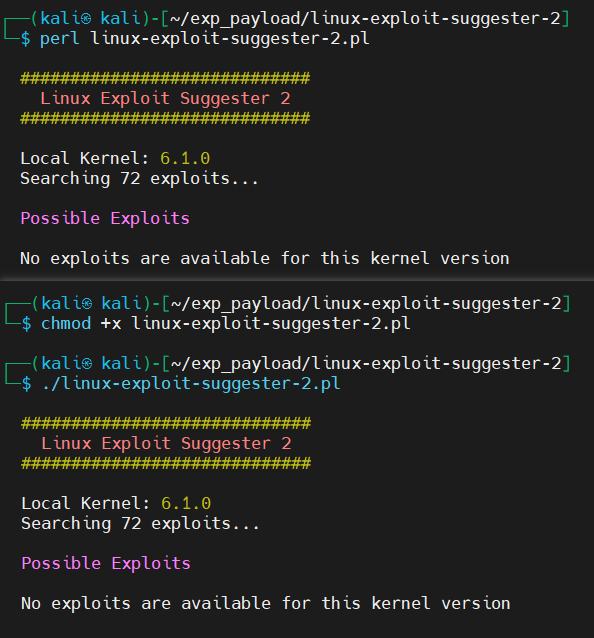
Task: Click the second 'No exploits are available' message
Action: (x=265, y=603)
